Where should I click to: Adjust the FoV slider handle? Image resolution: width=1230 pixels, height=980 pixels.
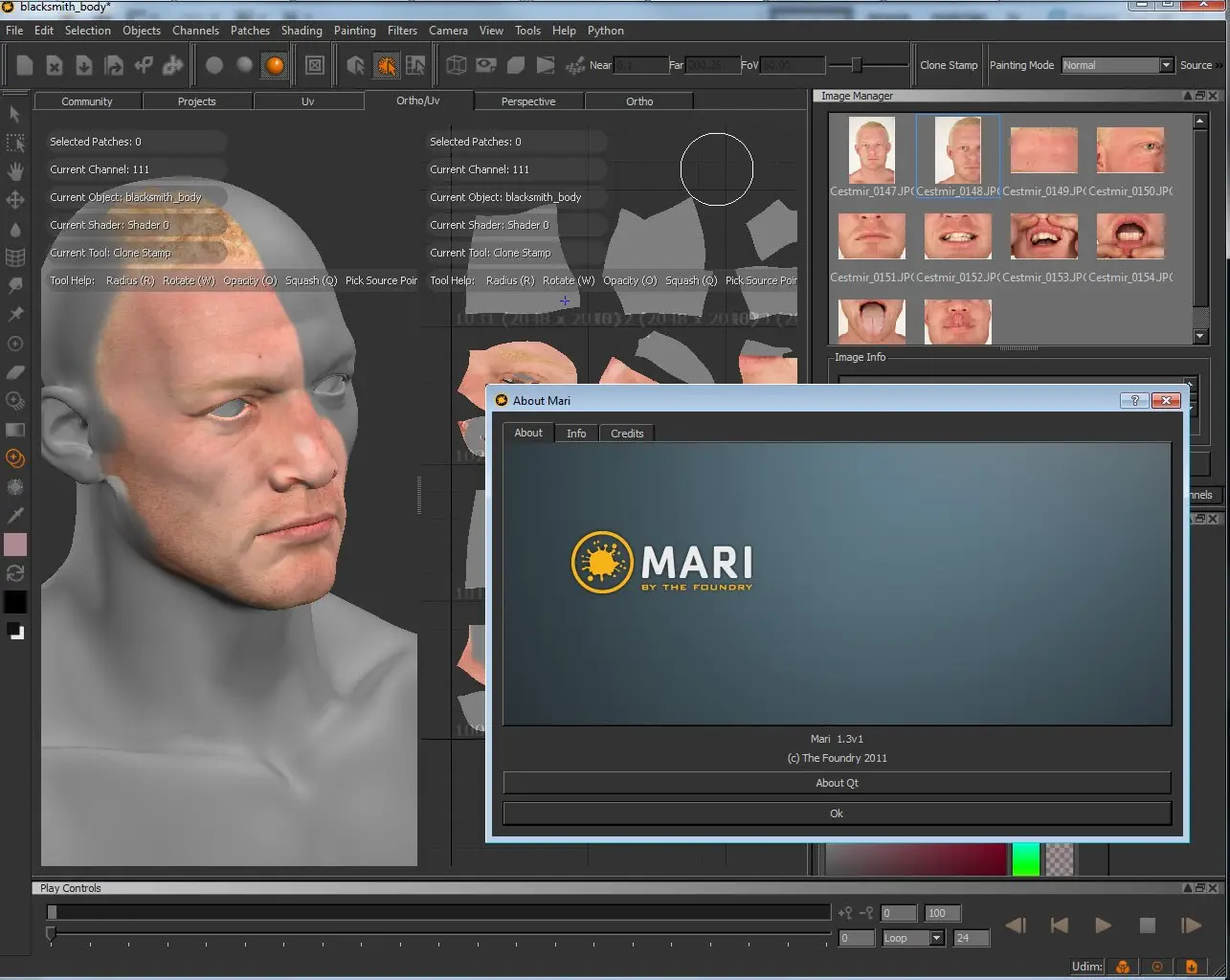tap(857, 65)
